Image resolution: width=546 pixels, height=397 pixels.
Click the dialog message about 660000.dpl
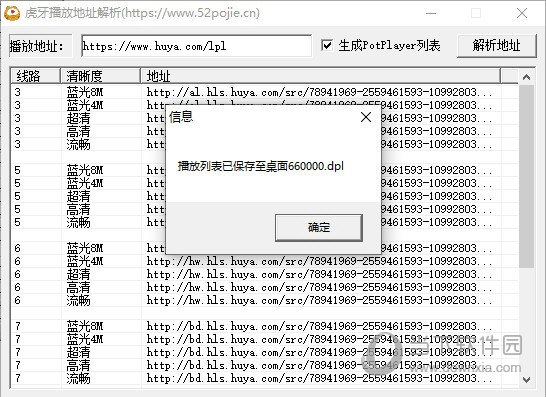[261, 166]
